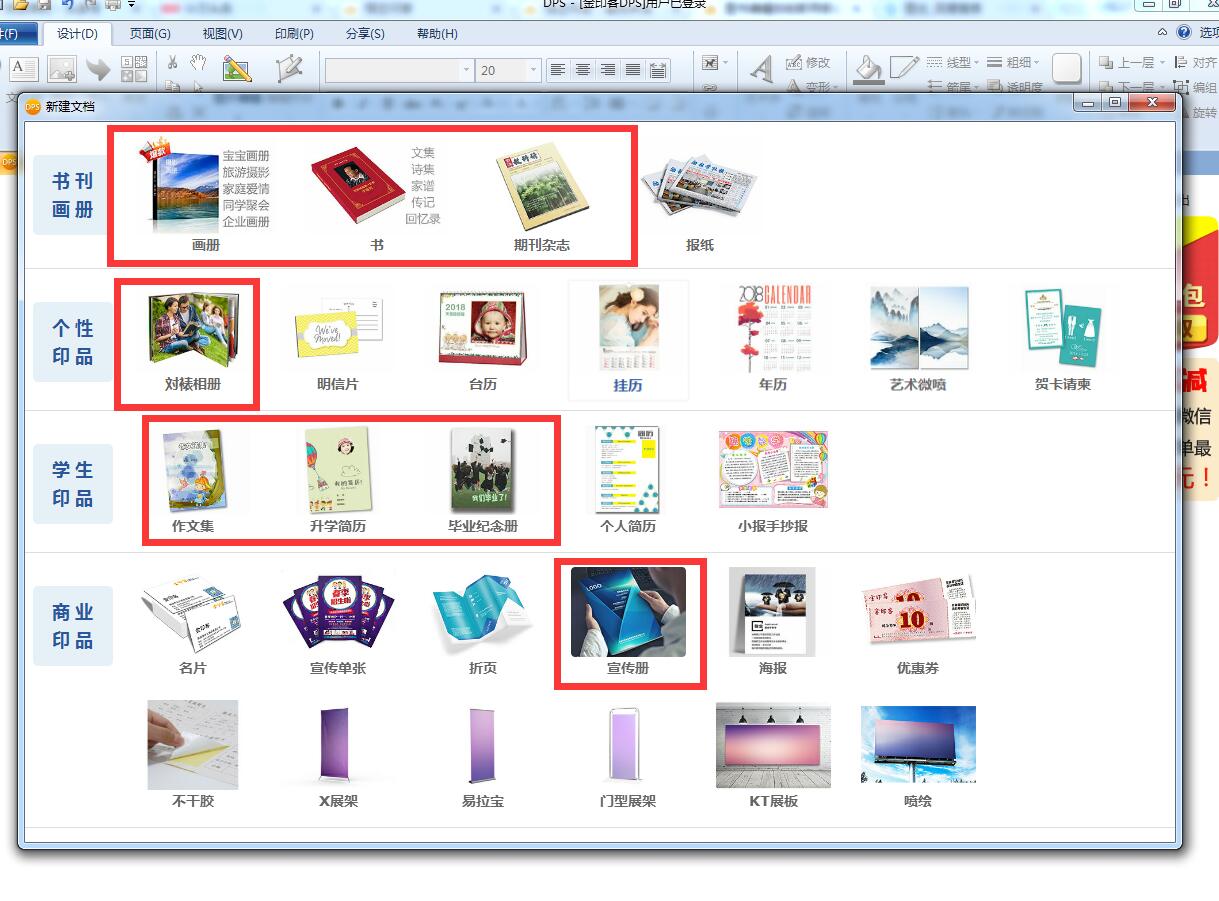1219x901 pixels.
Task: Open the font size dropdown showing 20
Action: pos(509,70)
